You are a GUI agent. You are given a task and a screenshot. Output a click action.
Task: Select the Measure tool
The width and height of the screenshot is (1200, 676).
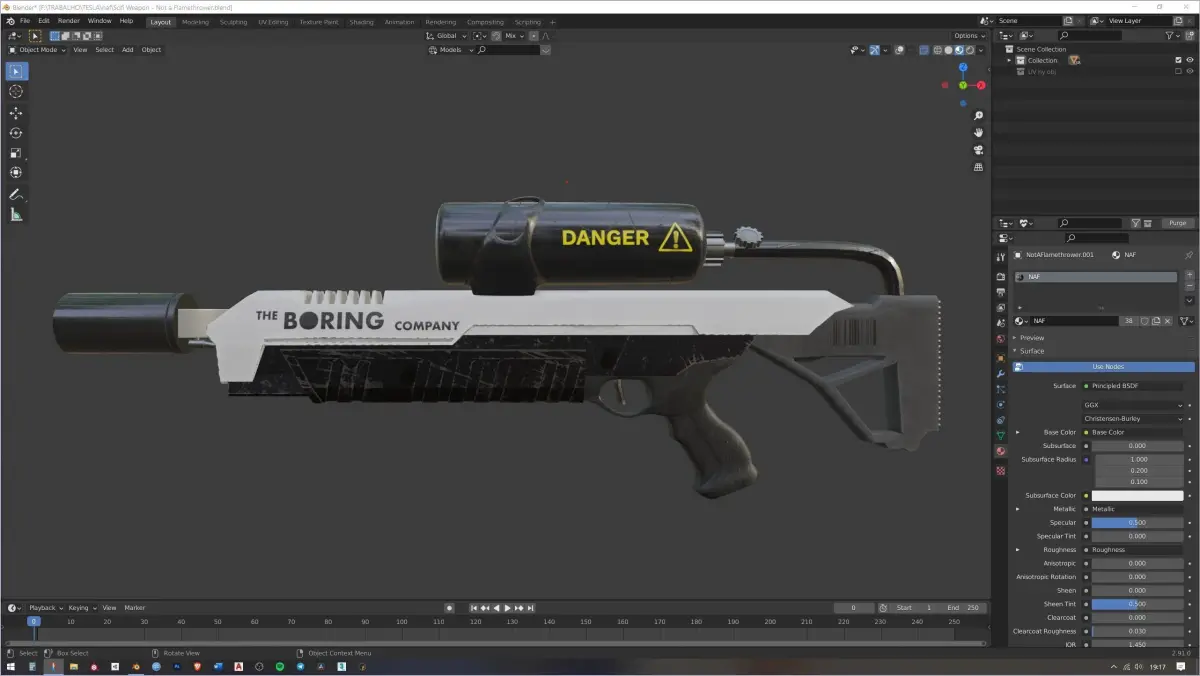[x=16, y=214]
